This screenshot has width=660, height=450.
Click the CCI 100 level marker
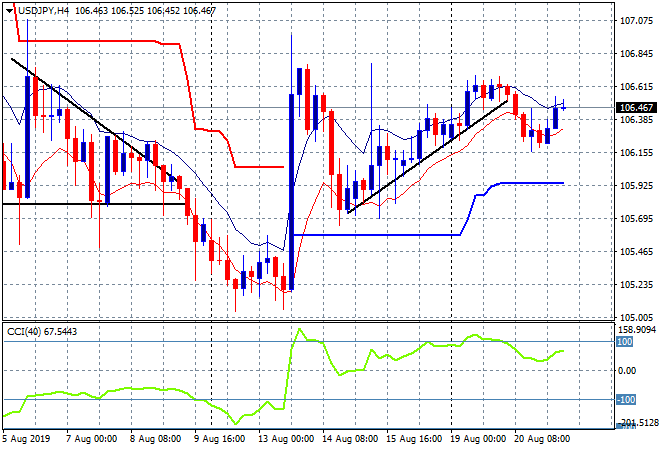(x=624, y=341)
